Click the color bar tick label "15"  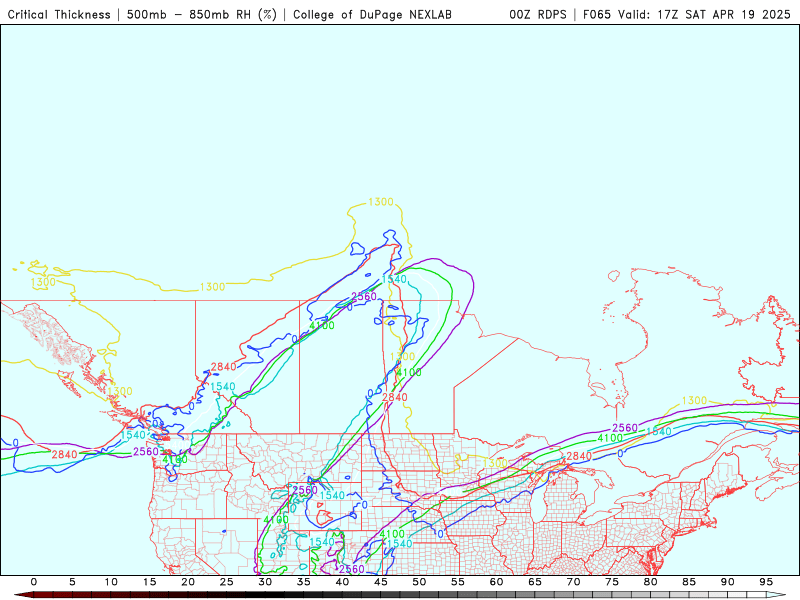coord(149,582)
